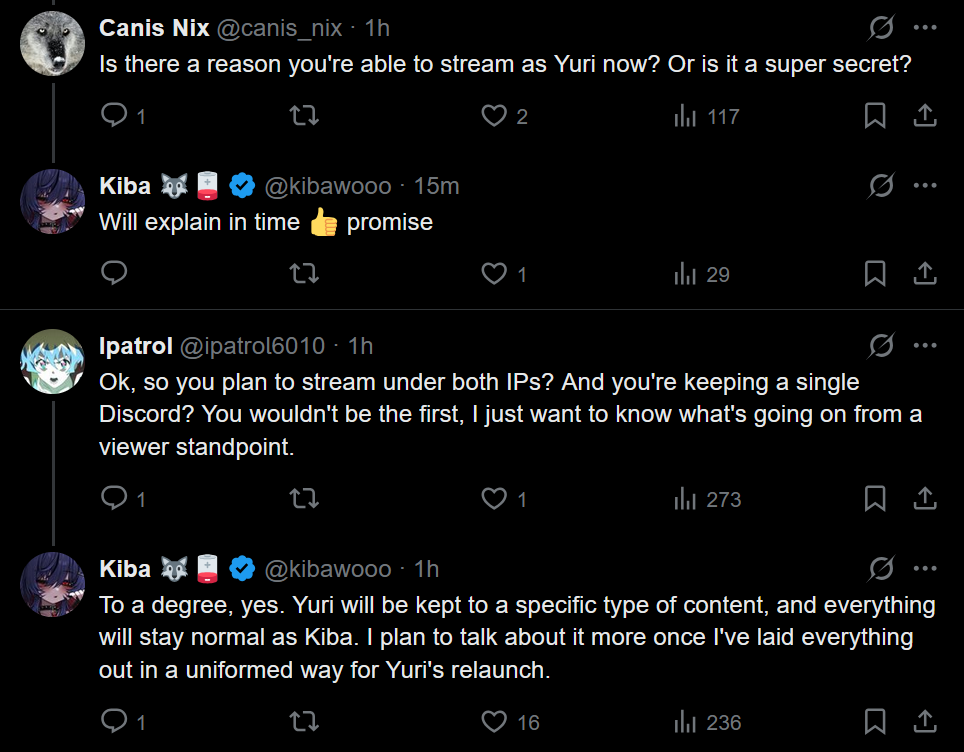964x752 pixels.
Task: Open more menu on Ipatrol's tweet
Action: (925, 345)
